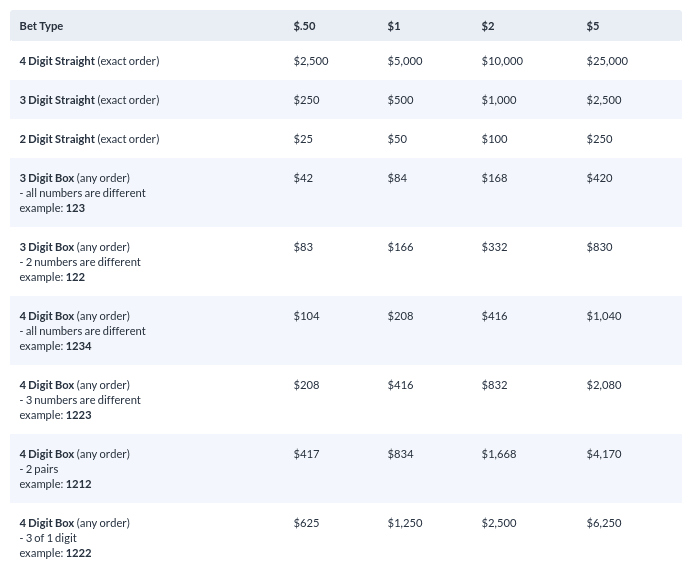Select the $42 payout value

coord(303,178)
